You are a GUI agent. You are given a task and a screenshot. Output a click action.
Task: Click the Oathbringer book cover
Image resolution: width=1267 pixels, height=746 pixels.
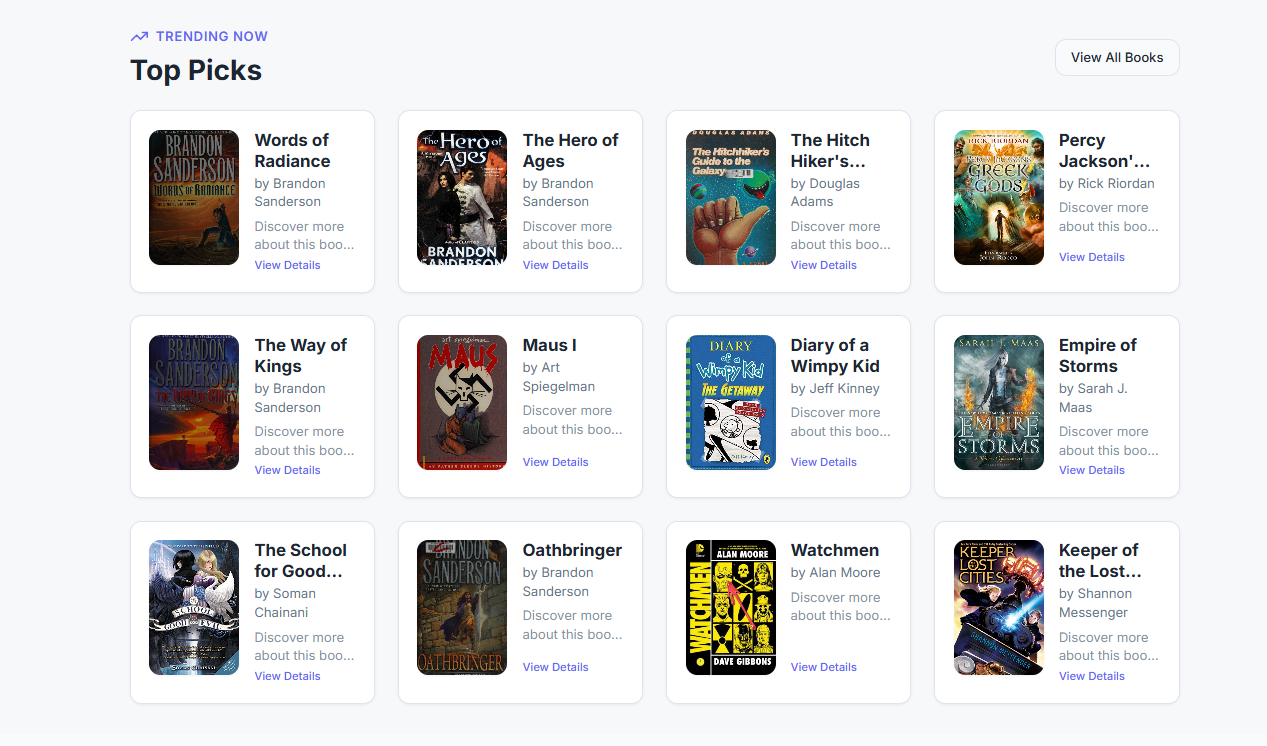click(461, 607)
